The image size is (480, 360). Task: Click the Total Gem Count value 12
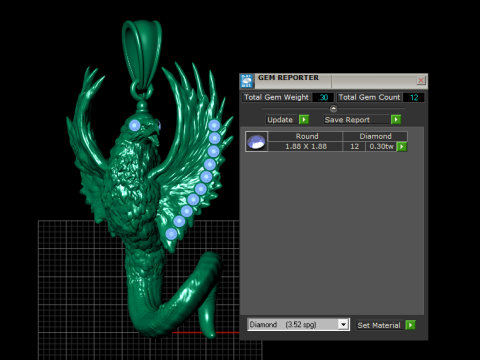414,97
